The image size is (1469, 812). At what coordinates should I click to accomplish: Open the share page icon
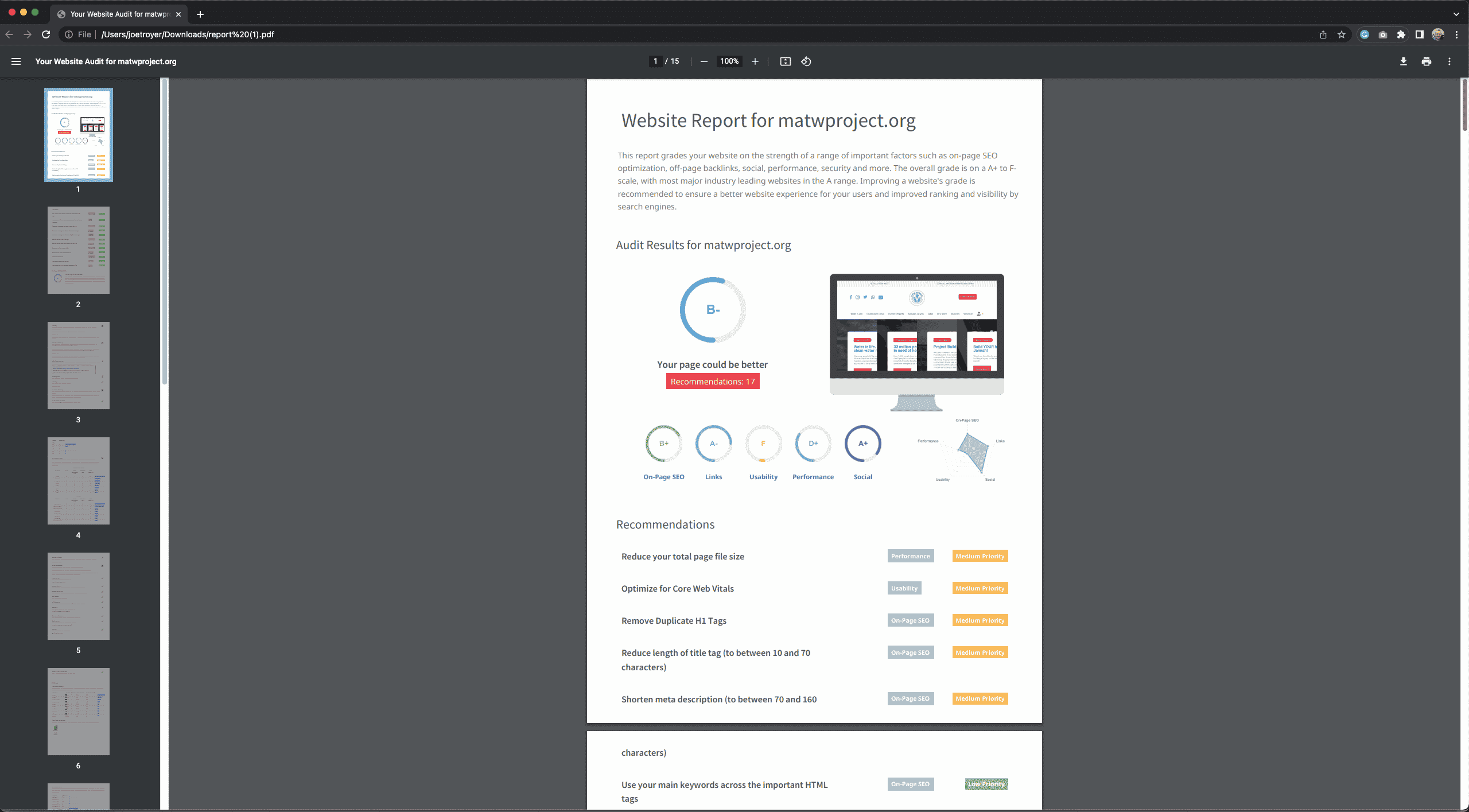(1323, 34)
